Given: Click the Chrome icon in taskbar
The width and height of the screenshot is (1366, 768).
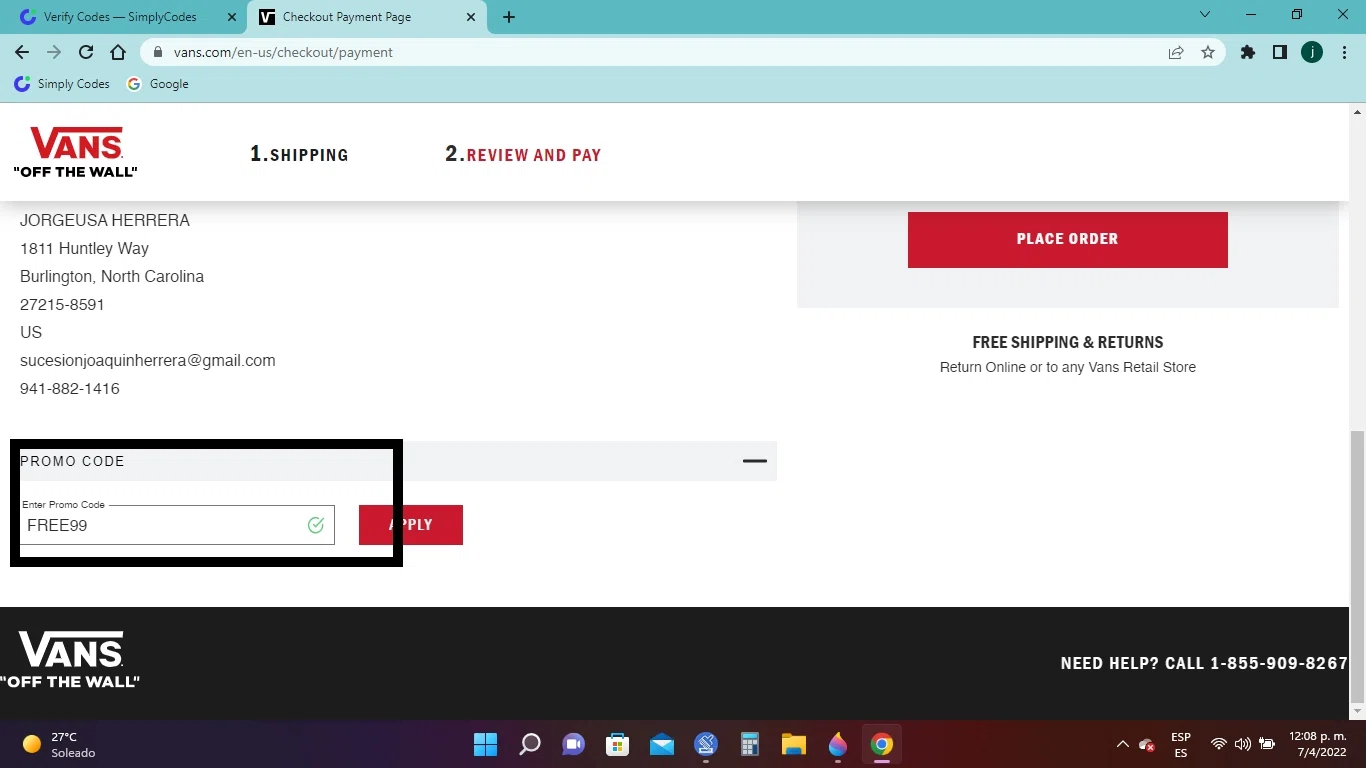Looking at the screenshot, I should 881,744.
